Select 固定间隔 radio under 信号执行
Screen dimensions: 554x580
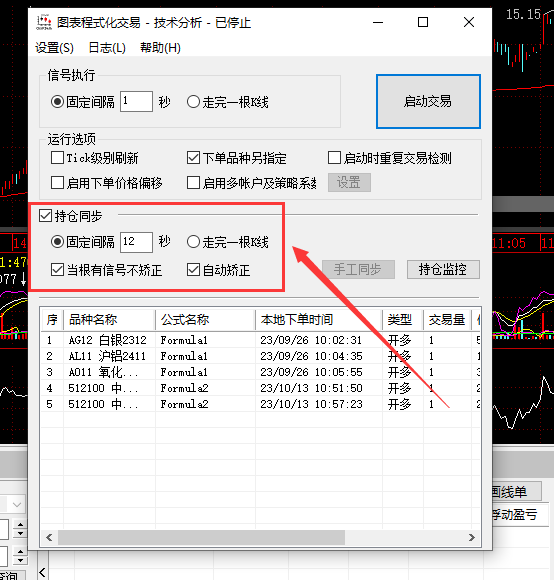point(57,101)
